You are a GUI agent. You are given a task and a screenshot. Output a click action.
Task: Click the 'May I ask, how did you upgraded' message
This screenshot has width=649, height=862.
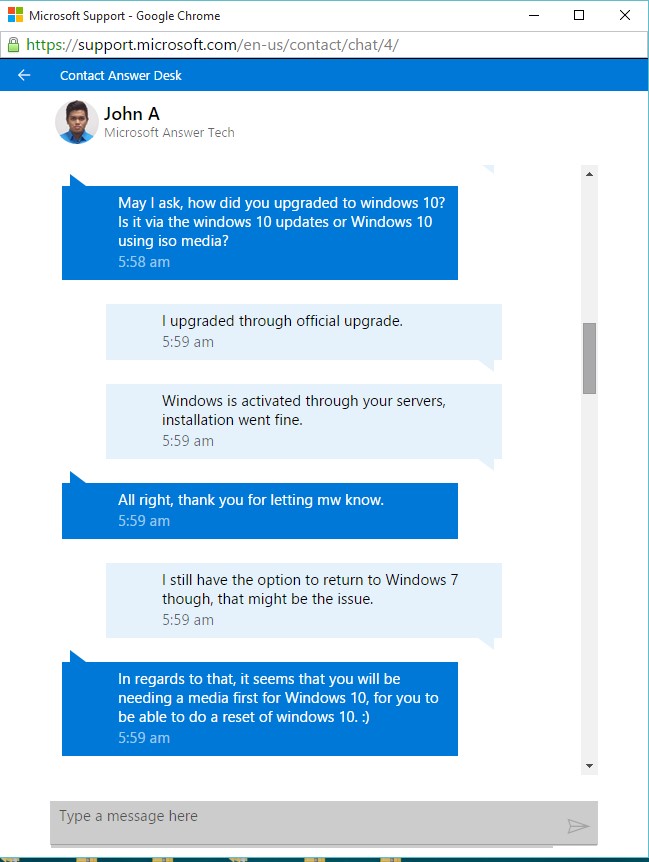click(281, 222)
